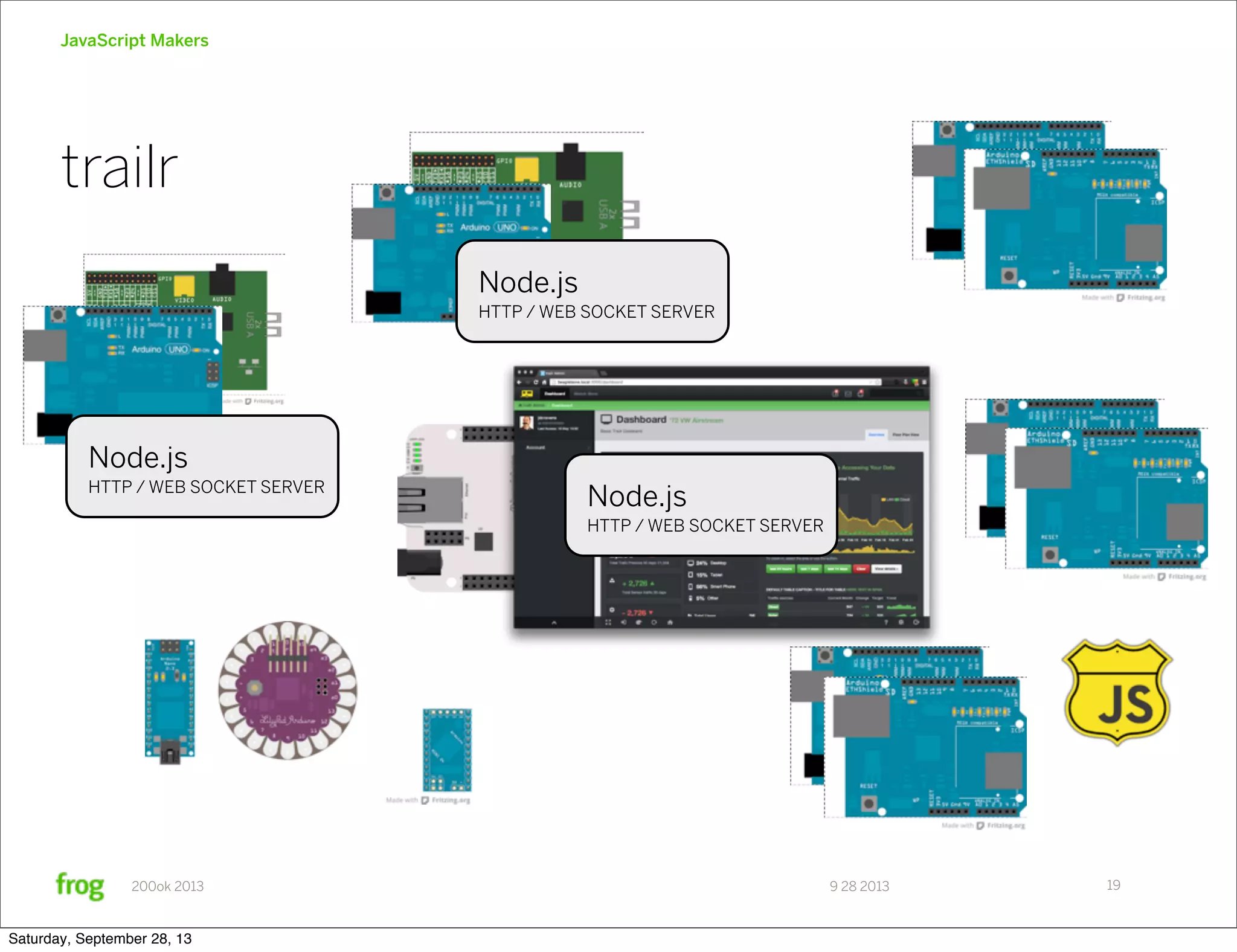Click the up chevron below sidebar
Screen dimensions: 1237x952
click(554, 622)
